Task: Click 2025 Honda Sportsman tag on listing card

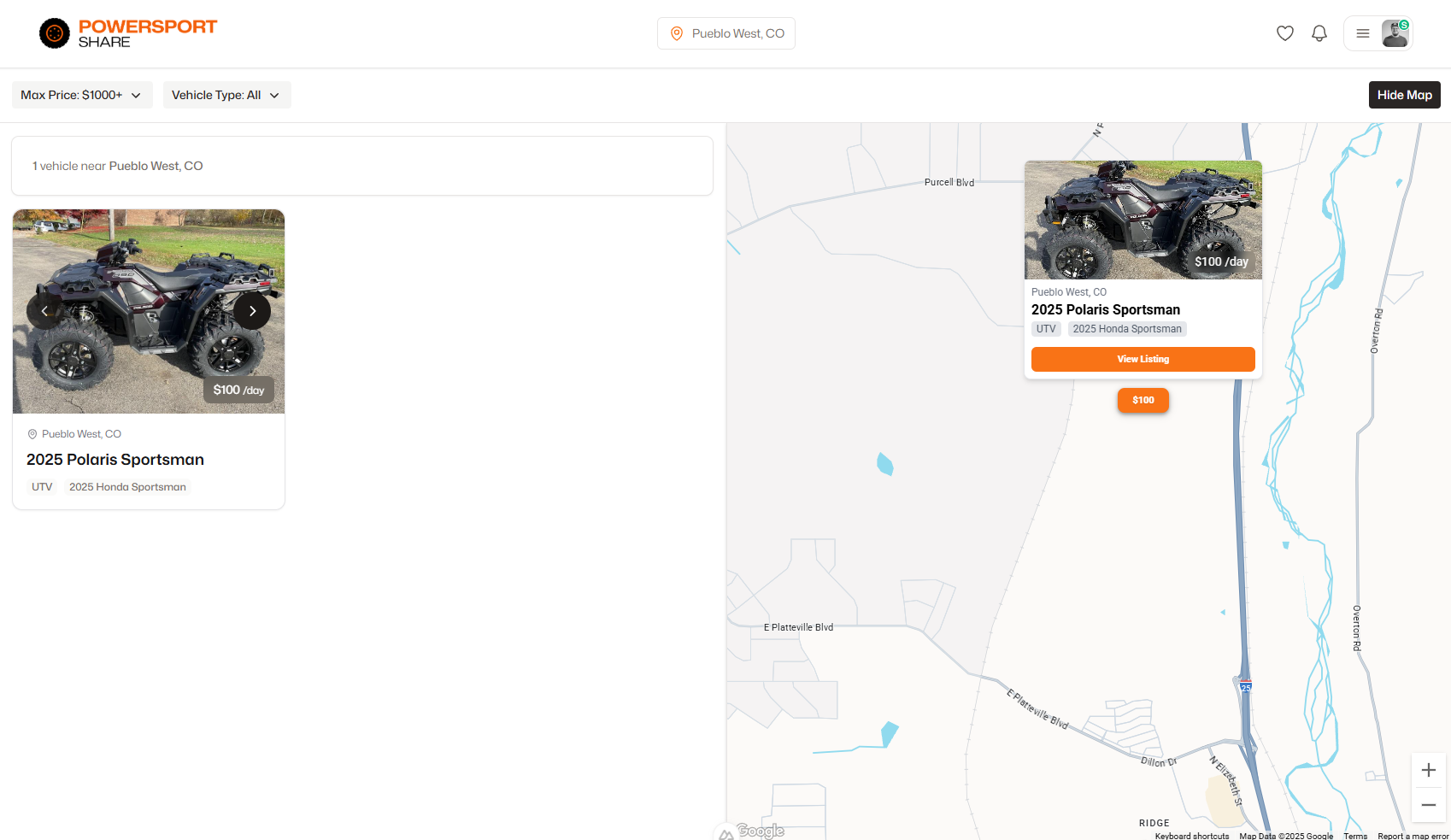Action: pos(127,487)
